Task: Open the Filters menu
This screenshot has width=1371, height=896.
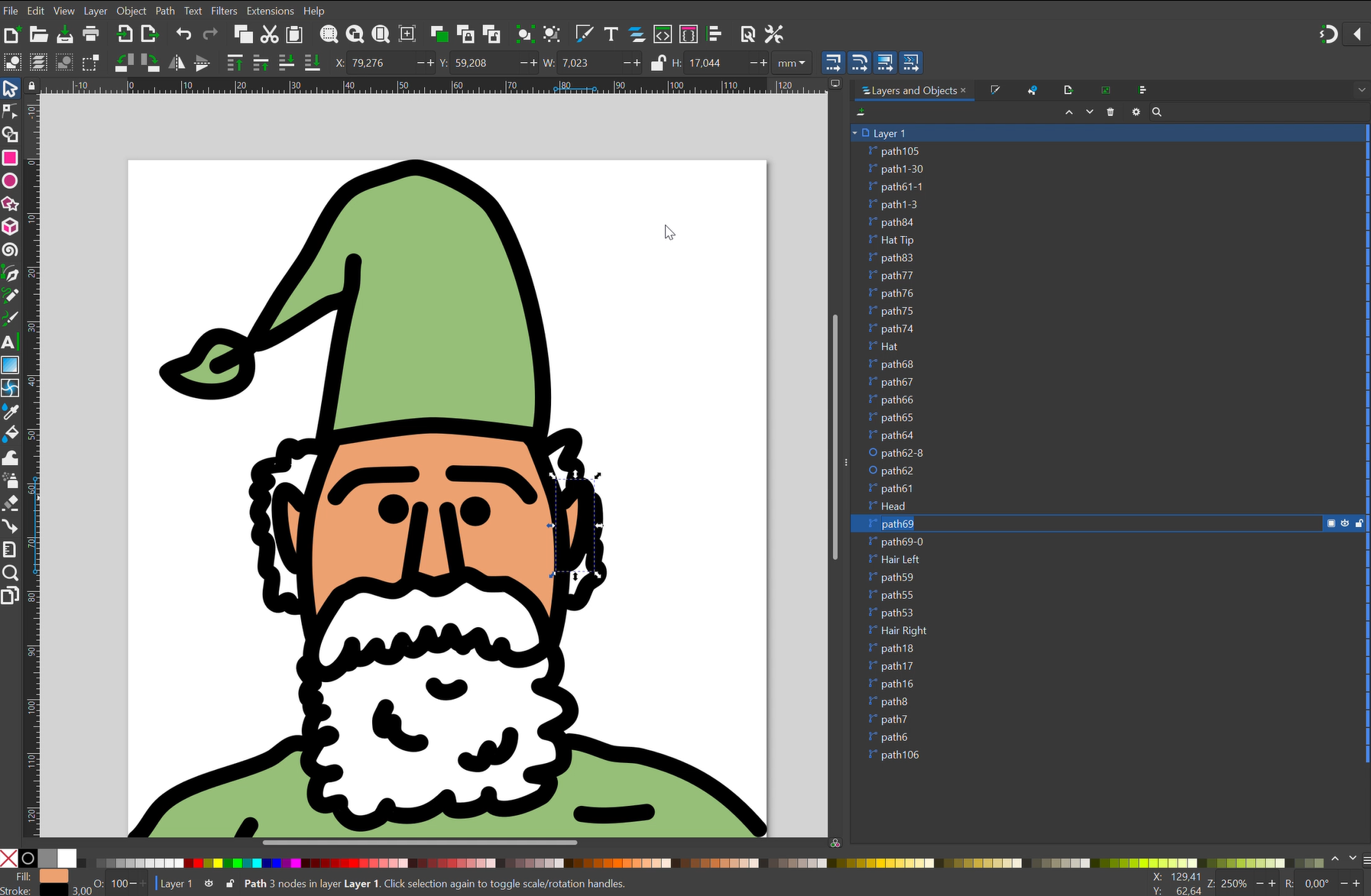Action: pos(224,11)
